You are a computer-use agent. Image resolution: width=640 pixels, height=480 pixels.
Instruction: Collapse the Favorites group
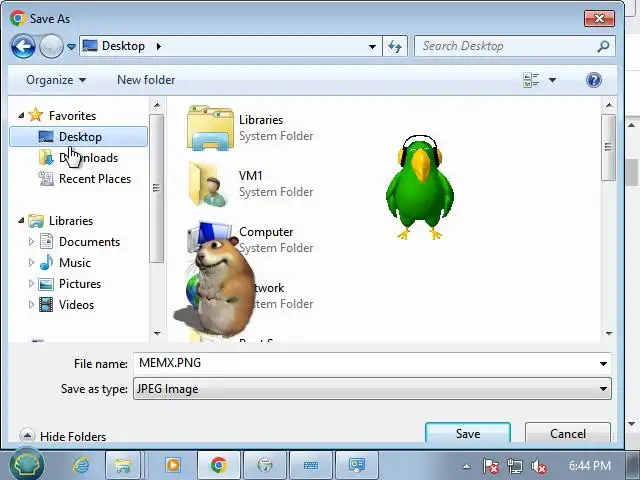pos(21,116)
